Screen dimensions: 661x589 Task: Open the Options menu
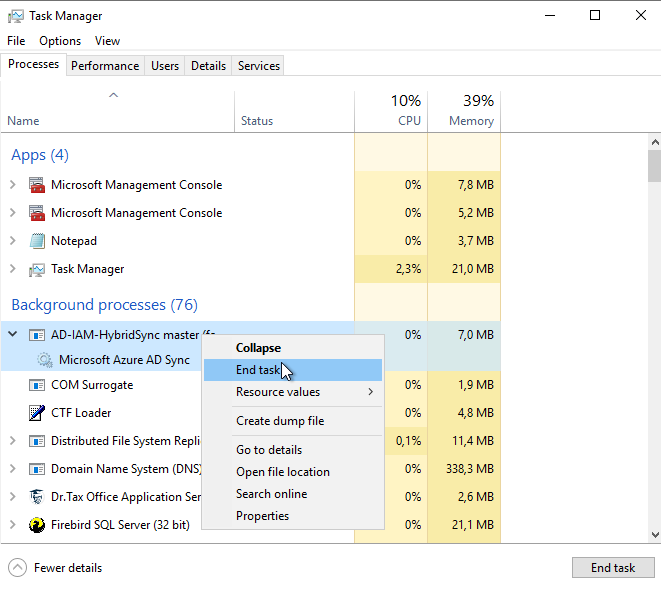pyautogui.click(x=60, y=41)
